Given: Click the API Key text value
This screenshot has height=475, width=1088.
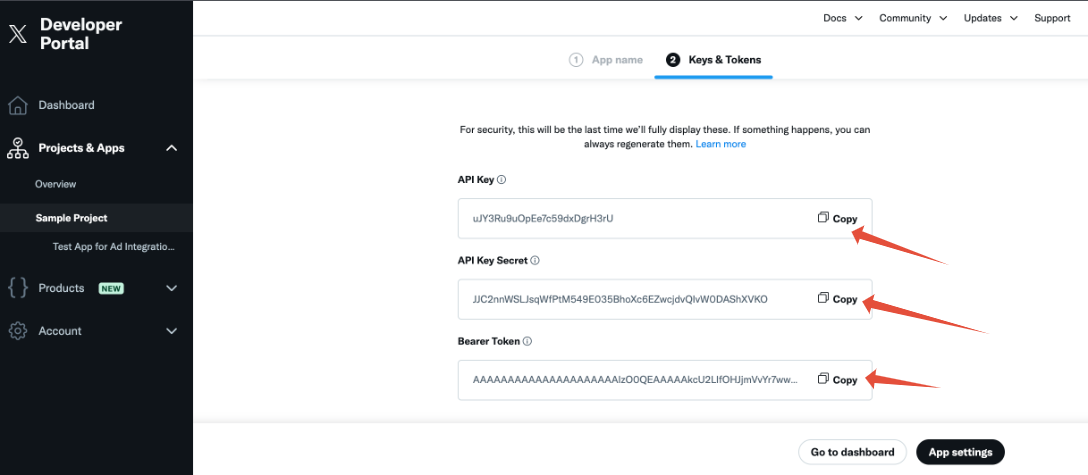Looking at the screenshot, I should point(543,218).
